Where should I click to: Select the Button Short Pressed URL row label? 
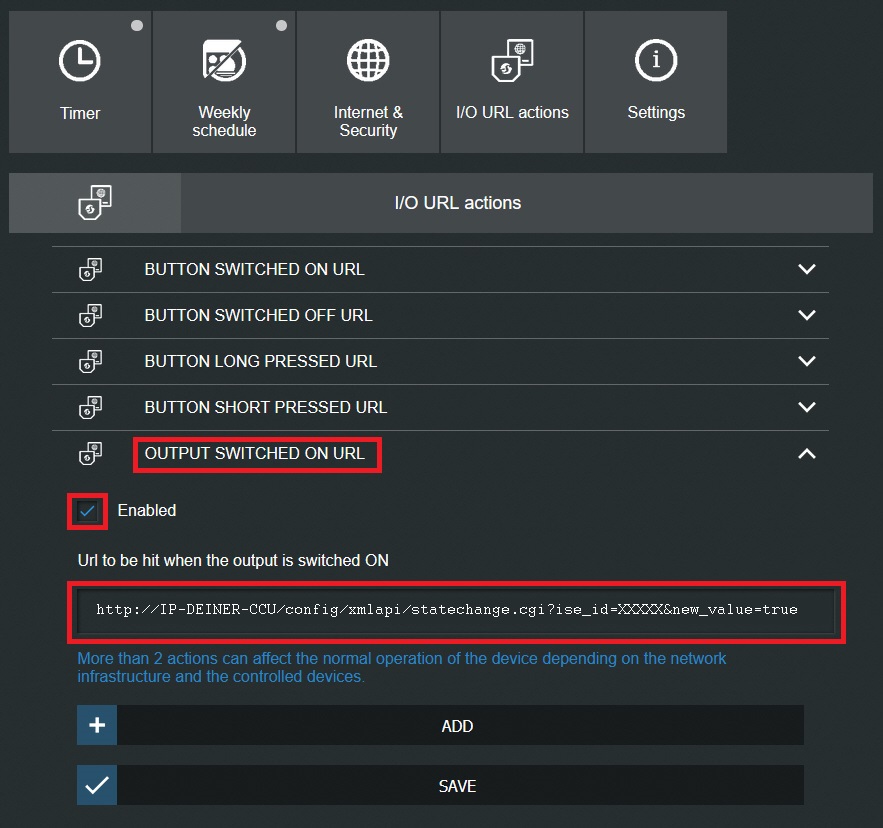pos(266,408)
